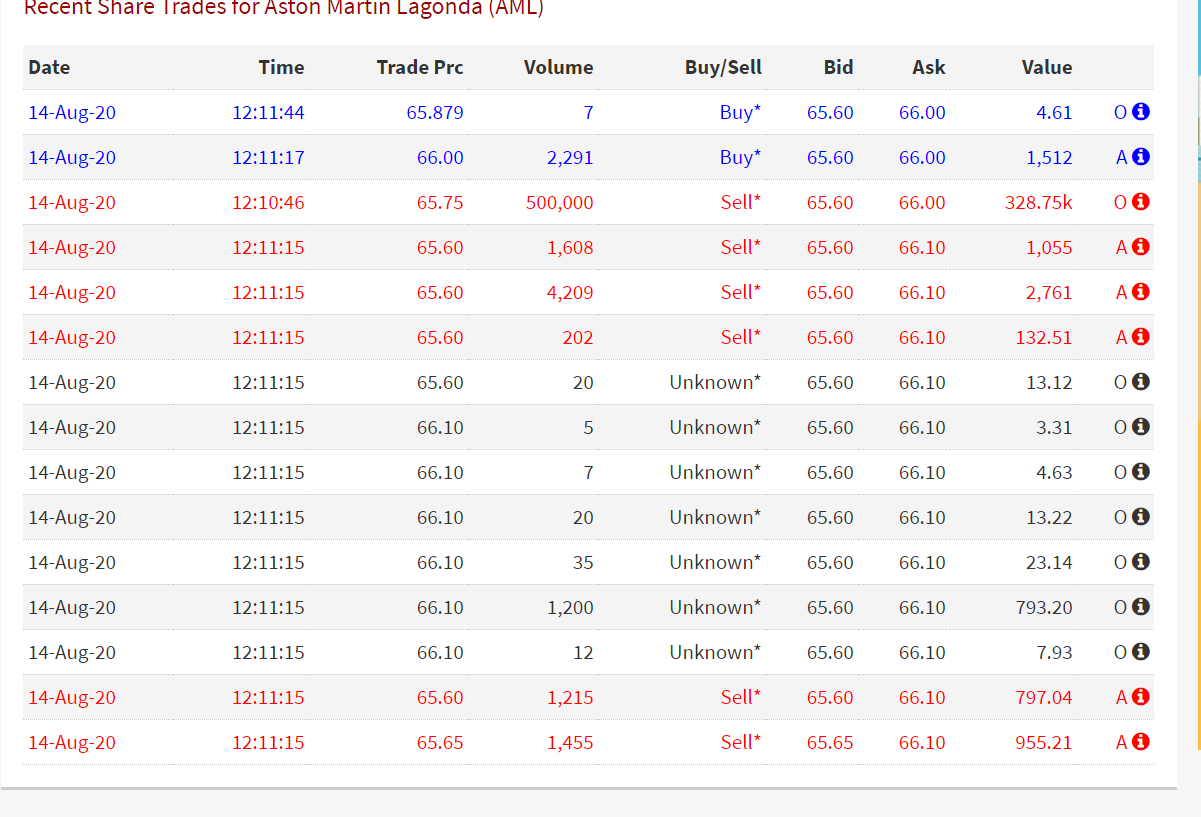Open info icon on the 797.04 value sell
This screenshot has height=817, width=1201.
tap(1140, 697)
